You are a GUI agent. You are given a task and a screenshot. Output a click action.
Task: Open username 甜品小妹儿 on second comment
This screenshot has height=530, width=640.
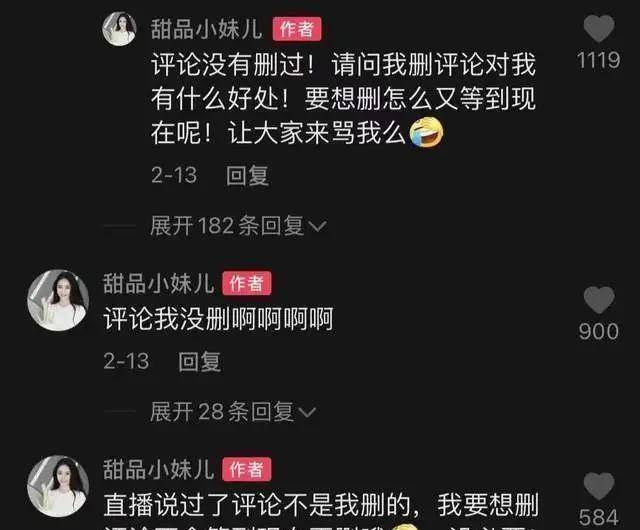(158, 283)
